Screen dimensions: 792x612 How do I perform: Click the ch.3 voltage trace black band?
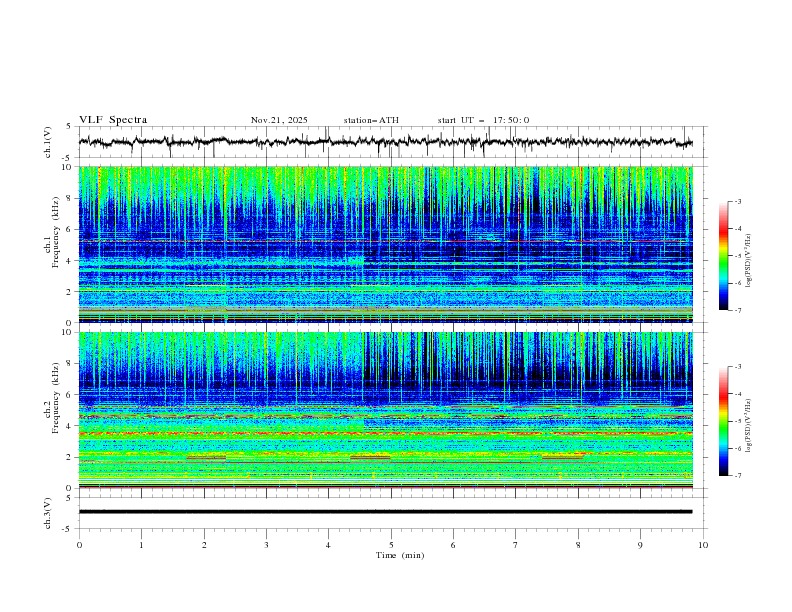coord(385,512)
